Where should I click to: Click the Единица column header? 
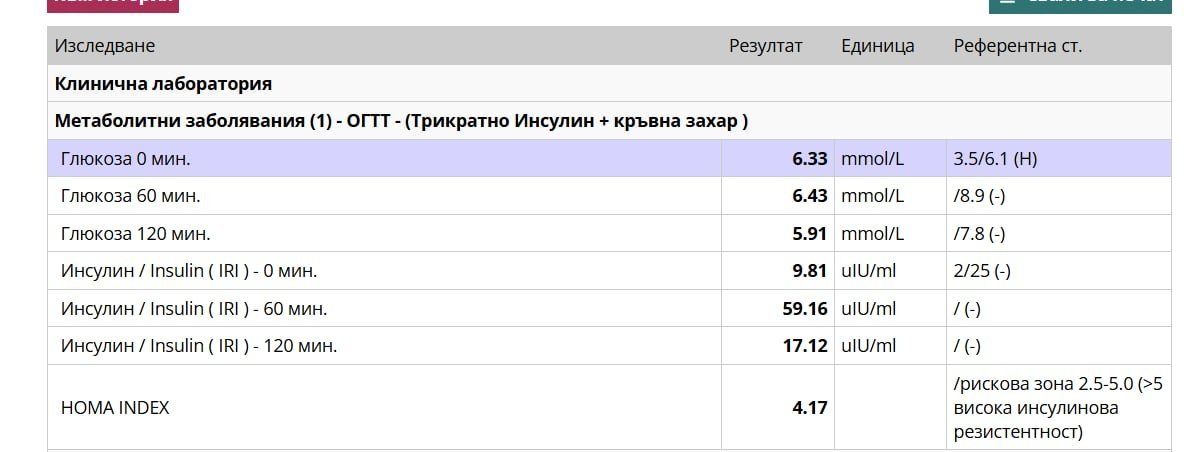877,45
